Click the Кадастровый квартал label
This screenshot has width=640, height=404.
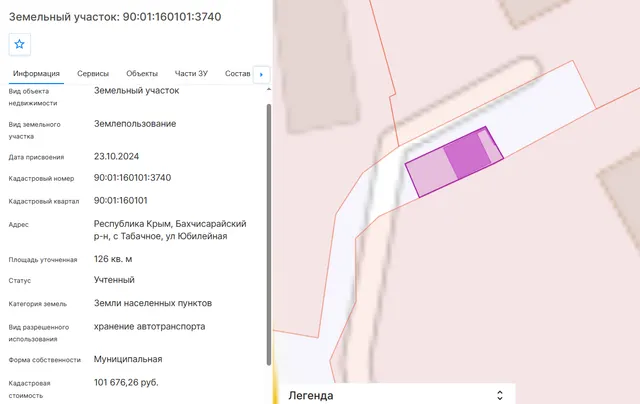click(x=44, y=201)
